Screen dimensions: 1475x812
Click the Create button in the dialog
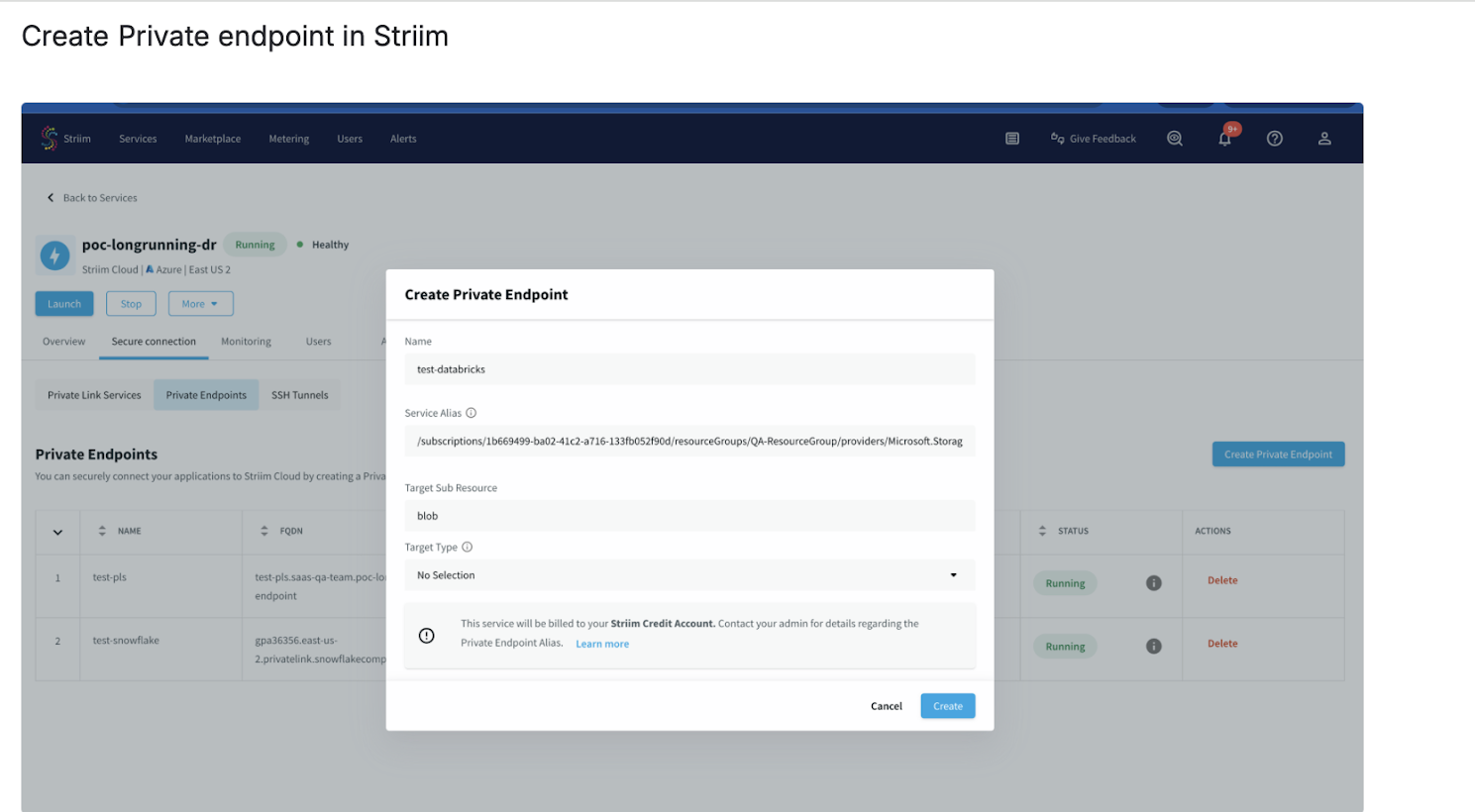click(x=947, y=706)
